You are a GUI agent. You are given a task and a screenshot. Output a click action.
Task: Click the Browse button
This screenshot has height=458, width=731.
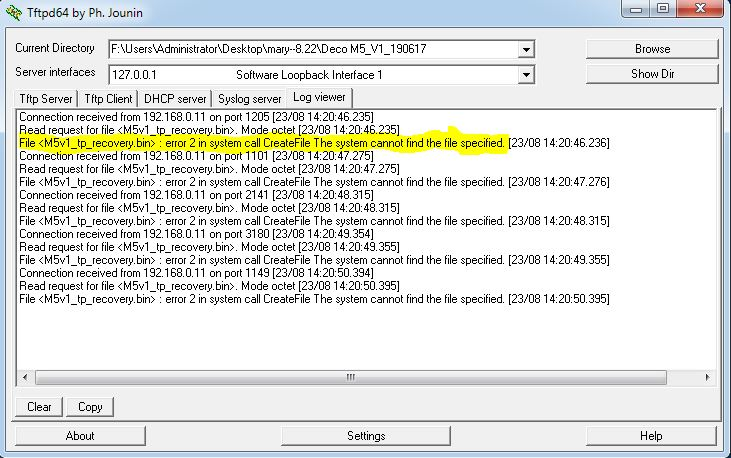[x=652, y=49]
